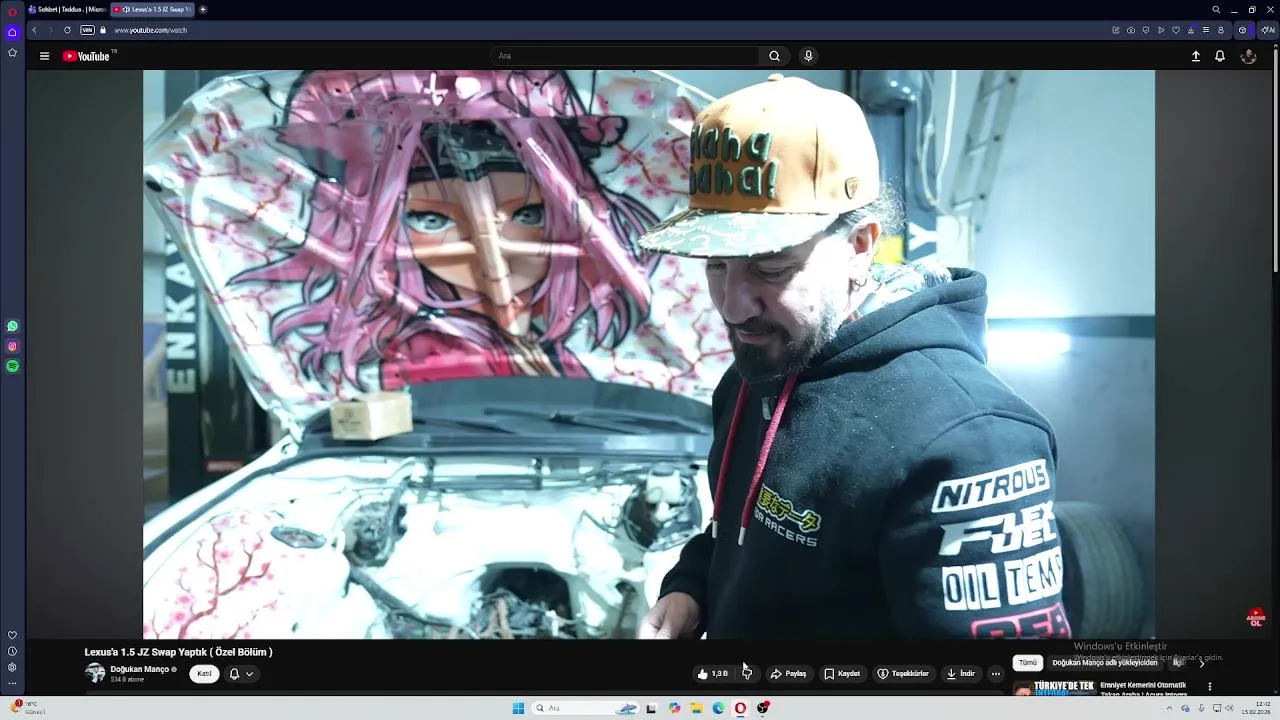1280x720 pixels.
Task: Open the YouTube hamburger guide menu
Action: tap(44, 56)
